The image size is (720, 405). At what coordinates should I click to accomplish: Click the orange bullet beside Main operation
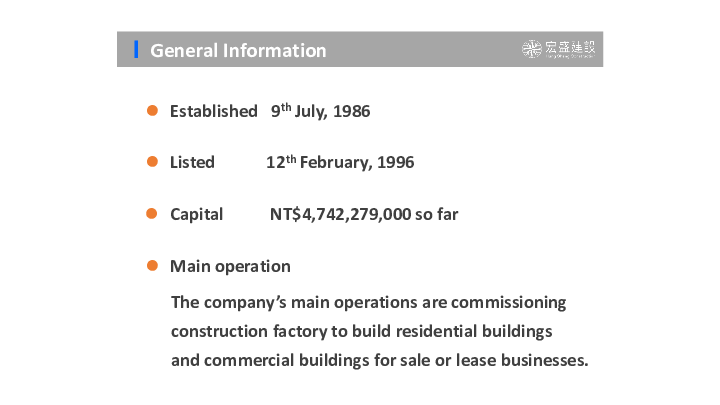153,266
